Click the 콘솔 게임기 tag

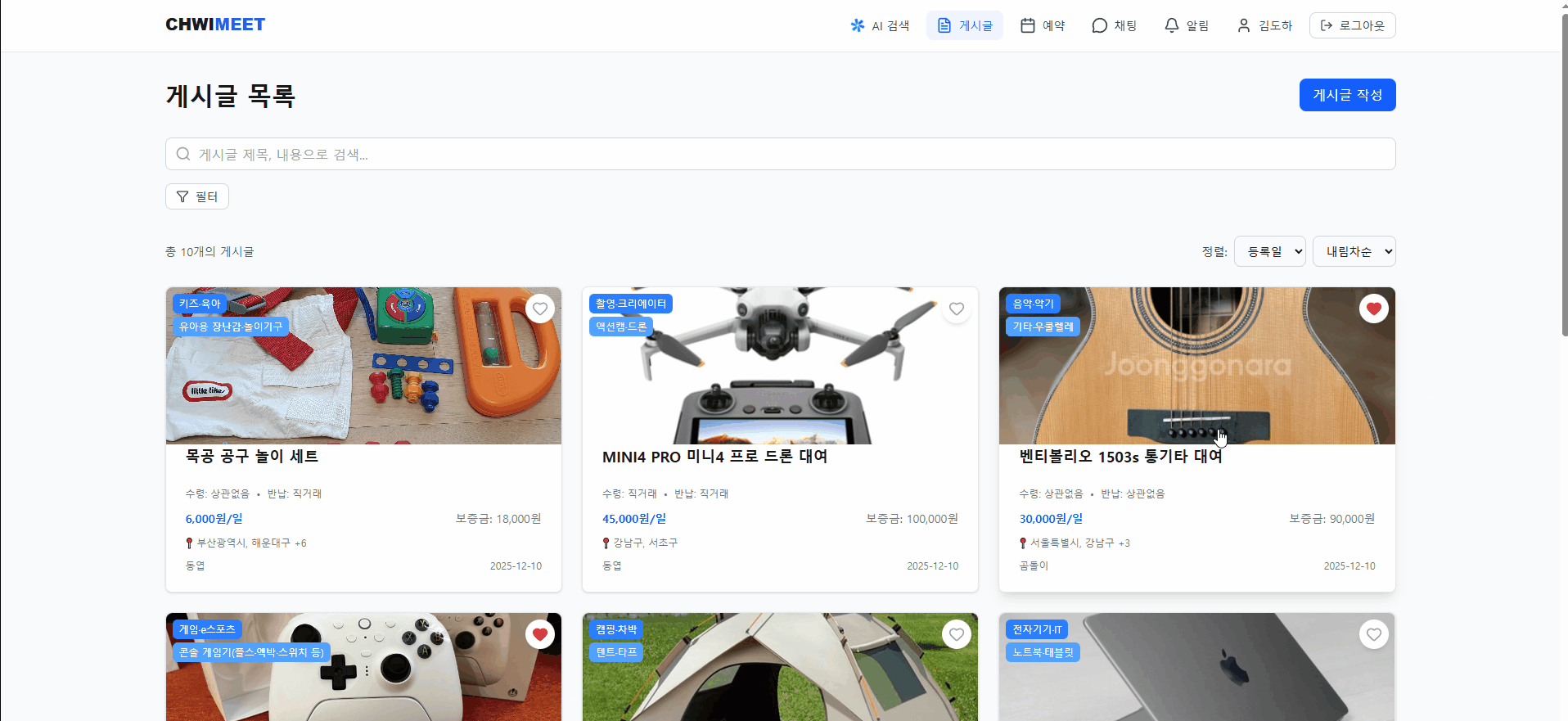point(251,652)
